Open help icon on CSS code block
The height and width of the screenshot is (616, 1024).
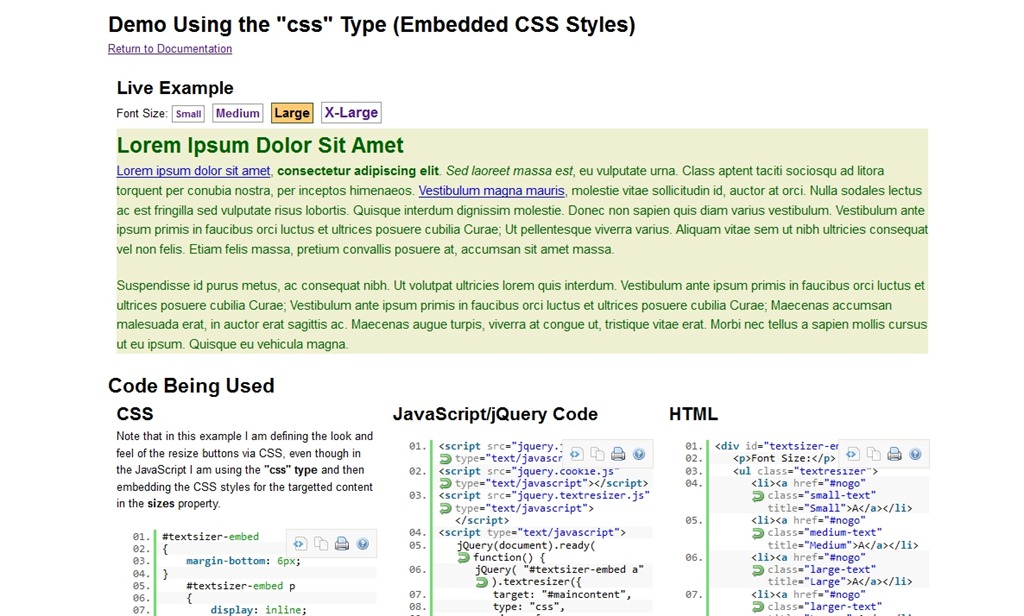pos(362,543)
